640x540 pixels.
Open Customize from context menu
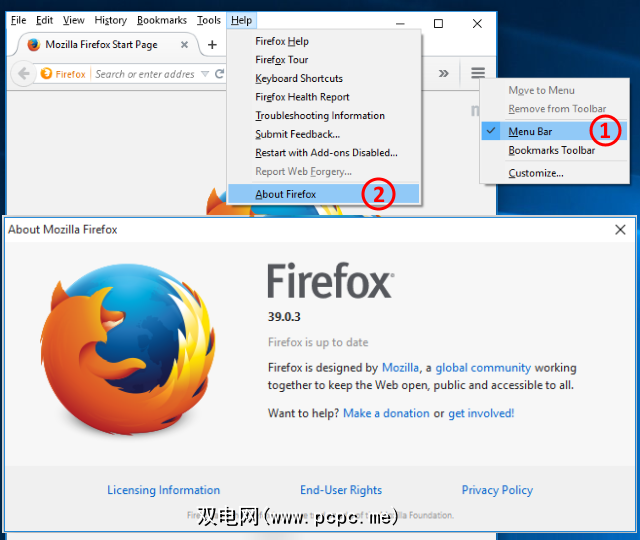[x=554, y=173]
